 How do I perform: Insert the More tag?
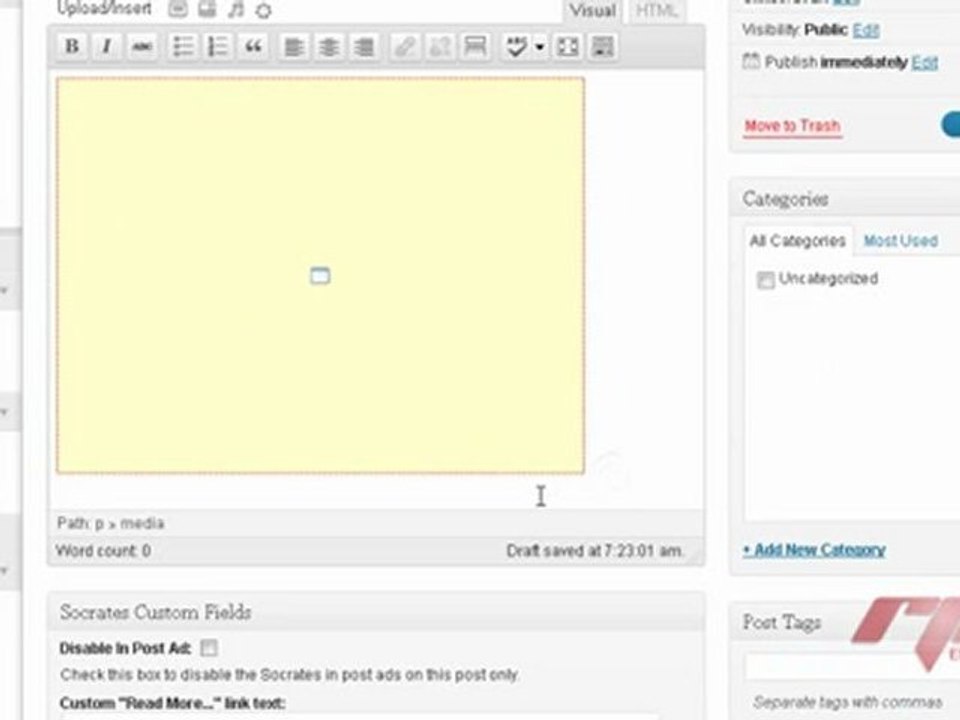(475, 47)
